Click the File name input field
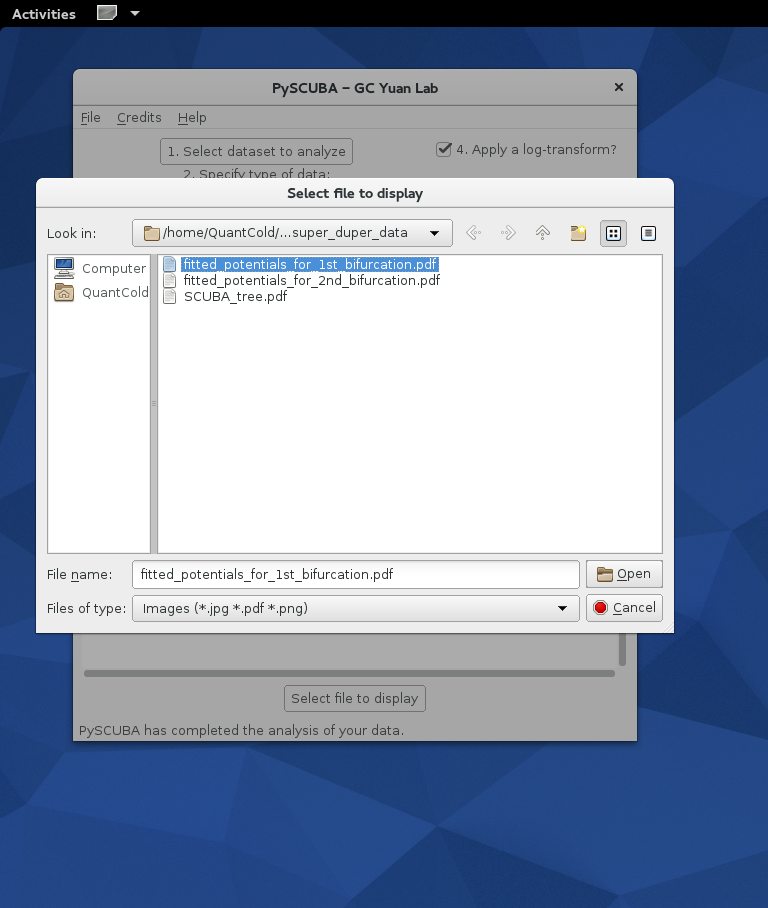The image size is (768, 908). 356,574
